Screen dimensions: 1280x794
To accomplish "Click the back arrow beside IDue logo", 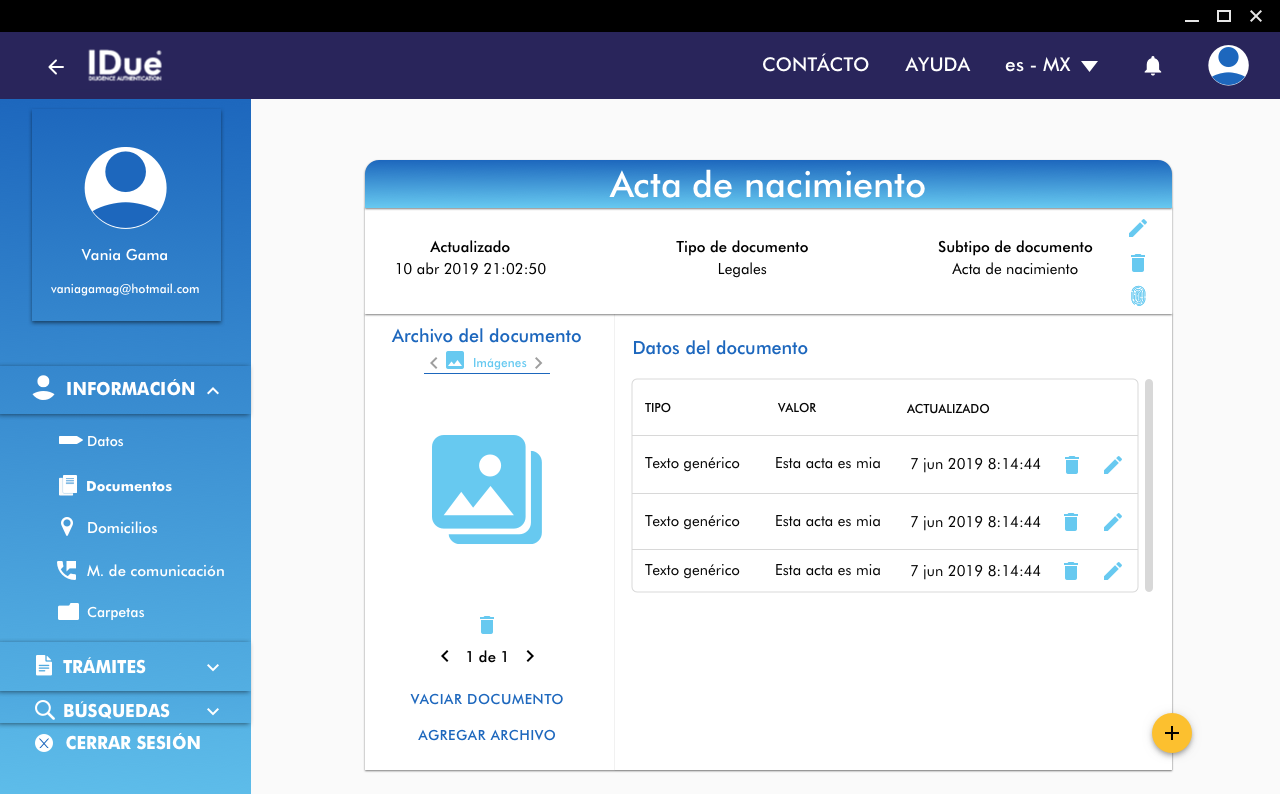I will coord(56,67).
